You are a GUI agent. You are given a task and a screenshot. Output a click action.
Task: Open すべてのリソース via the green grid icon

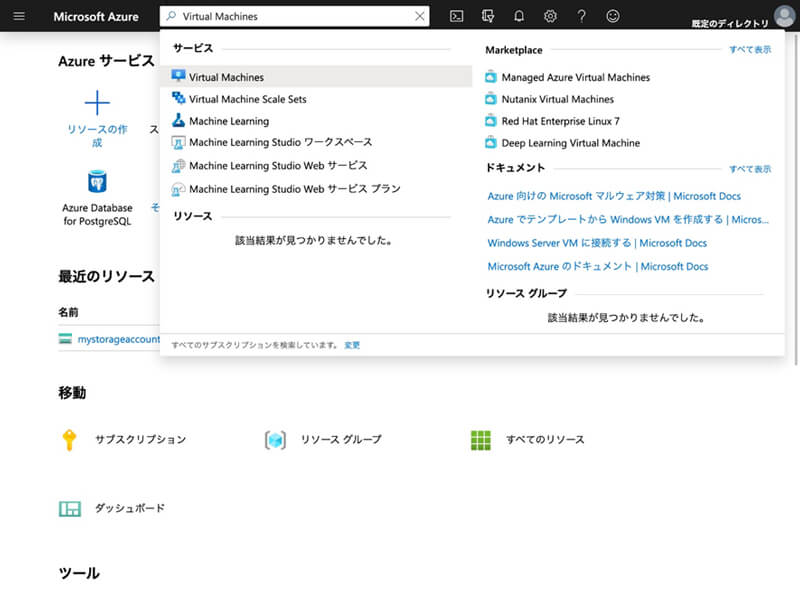(480, 439)
